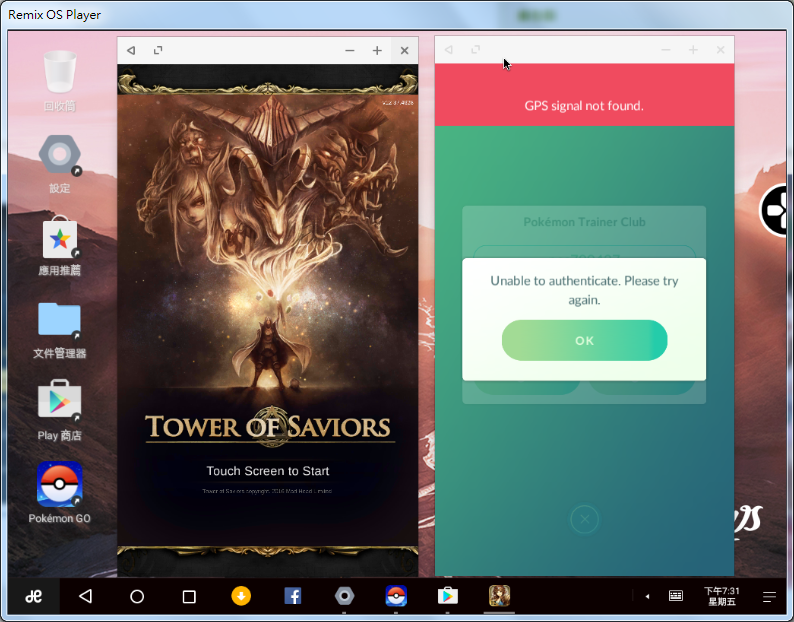Minimize the Pokémon GO window
This screenshot has height=622, width=794.
point(666,50)
